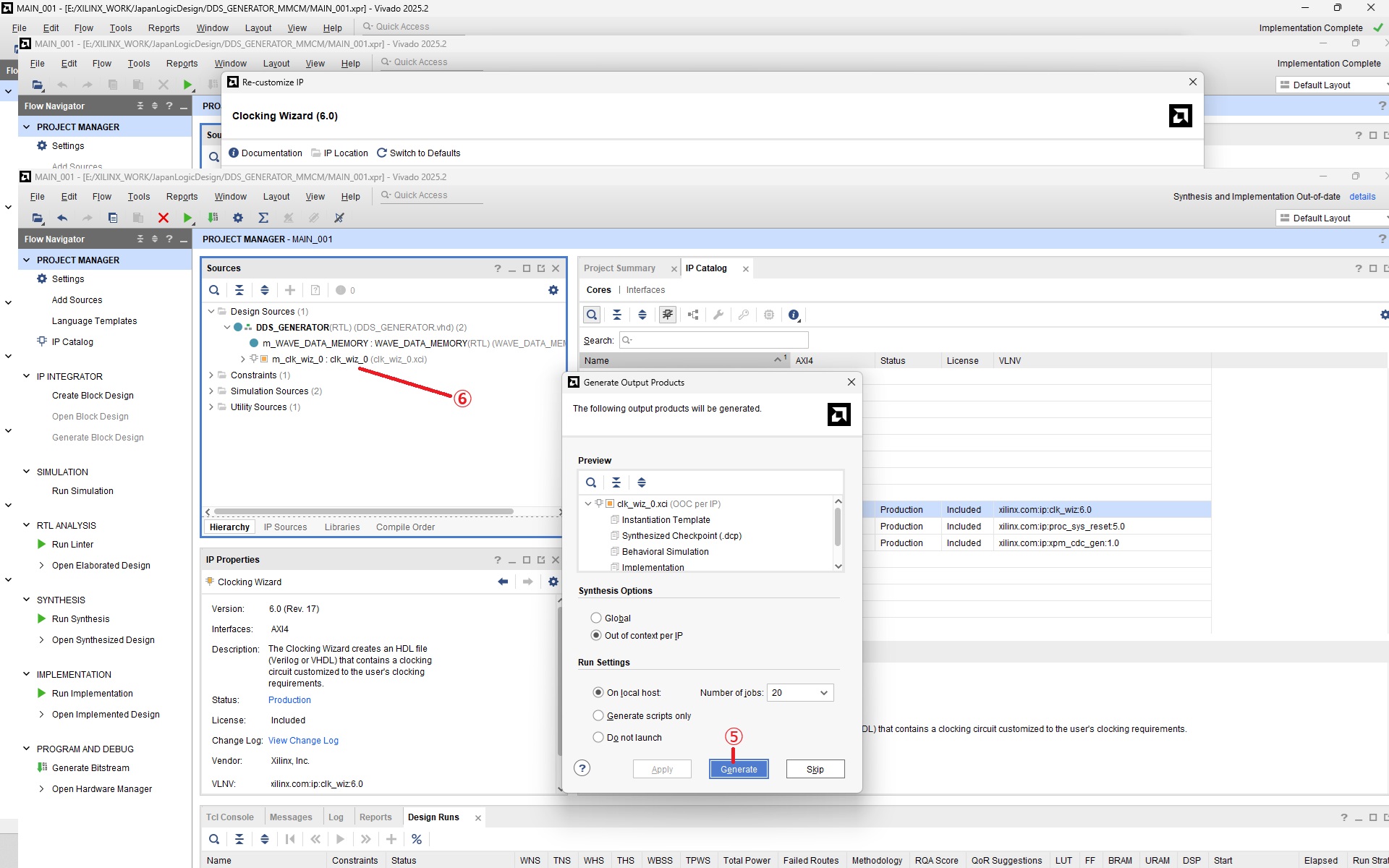Open the Tcl Console tab

[229, 817]
